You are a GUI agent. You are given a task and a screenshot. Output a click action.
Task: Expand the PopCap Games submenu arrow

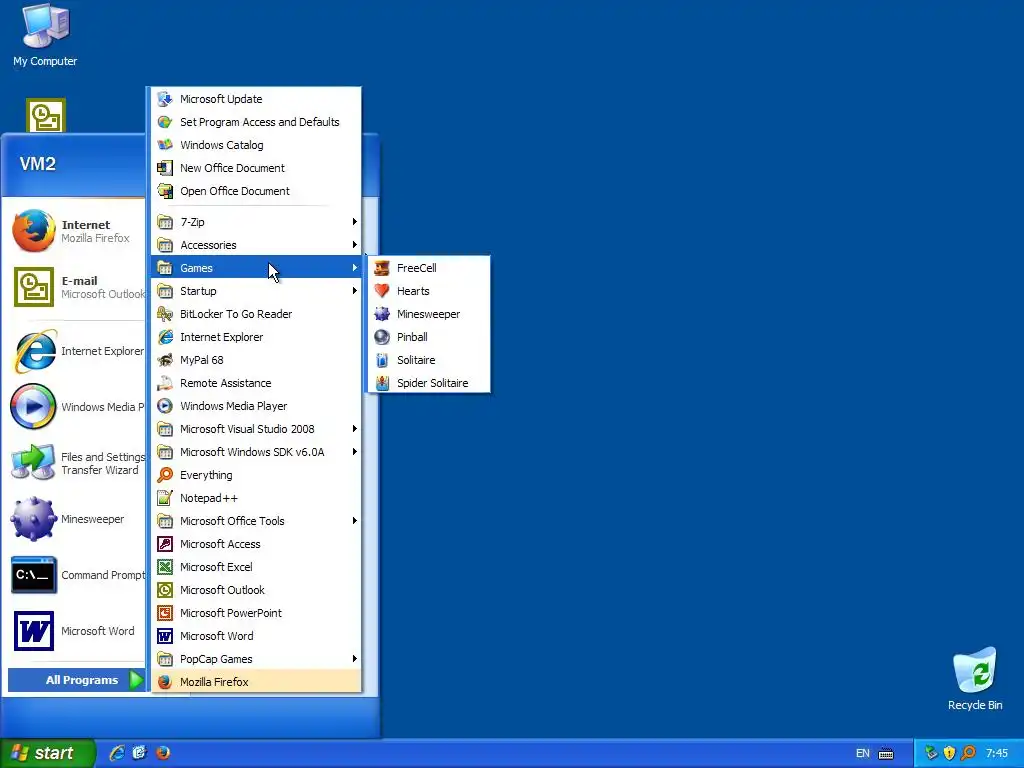(355, 658)
